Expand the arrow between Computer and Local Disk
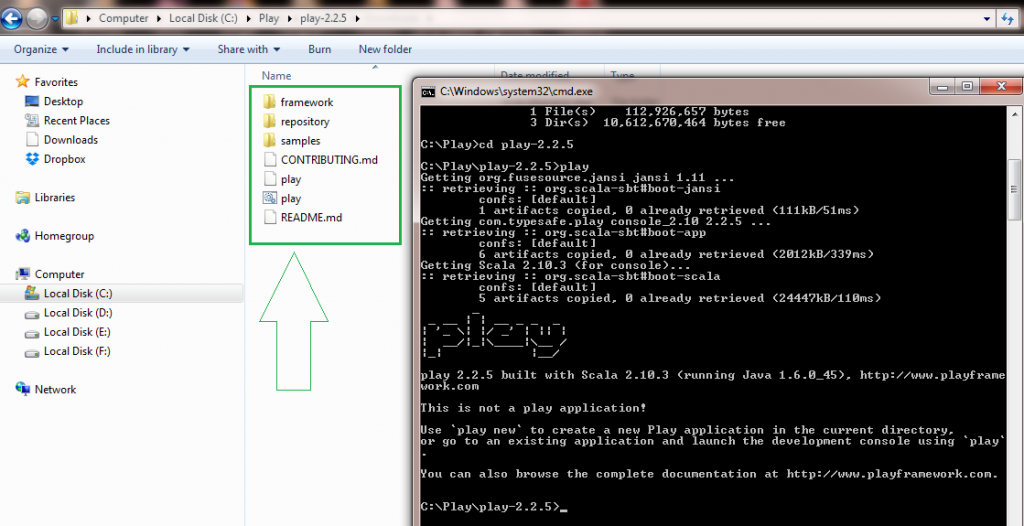Image resolution: width=1024 pixels, height=526 pixels. tap(159, 18)
